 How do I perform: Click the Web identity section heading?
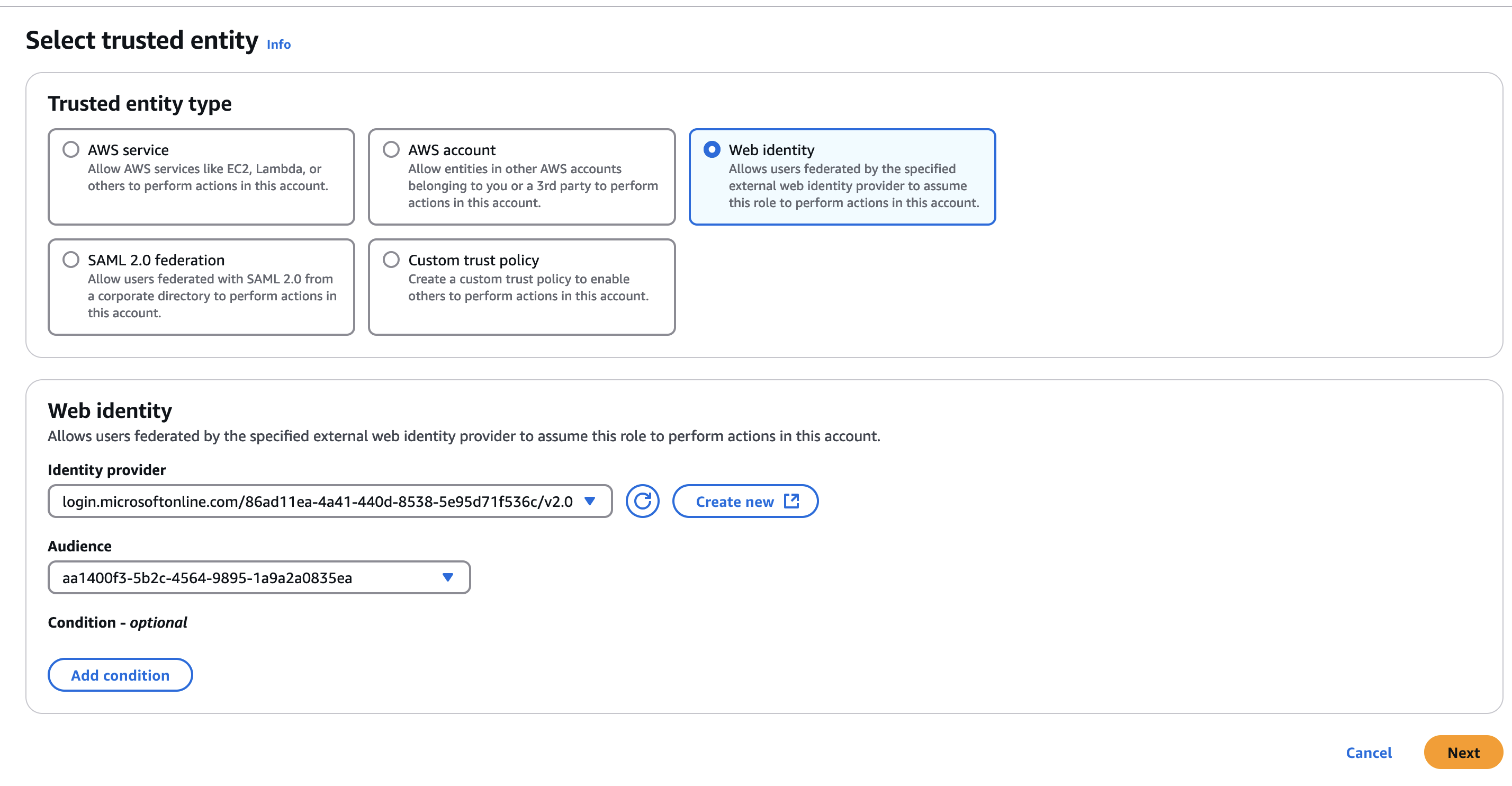pos(110,410)
